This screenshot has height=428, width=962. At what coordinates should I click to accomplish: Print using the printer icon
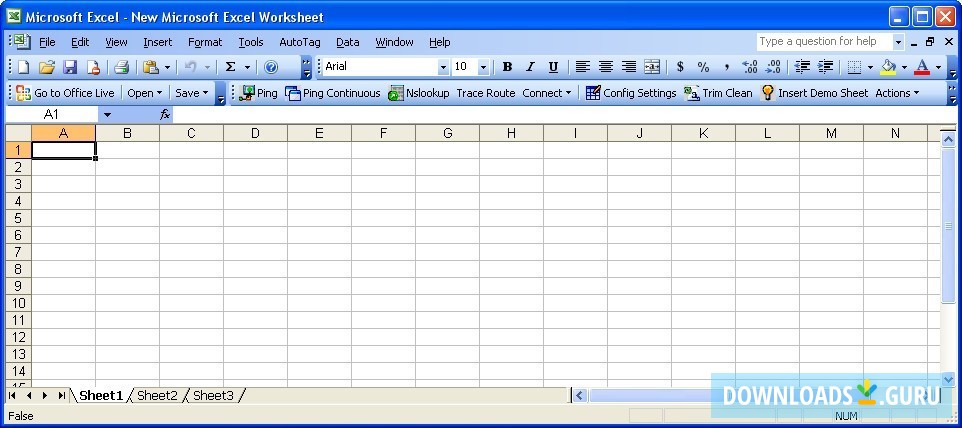pos(121,67)
